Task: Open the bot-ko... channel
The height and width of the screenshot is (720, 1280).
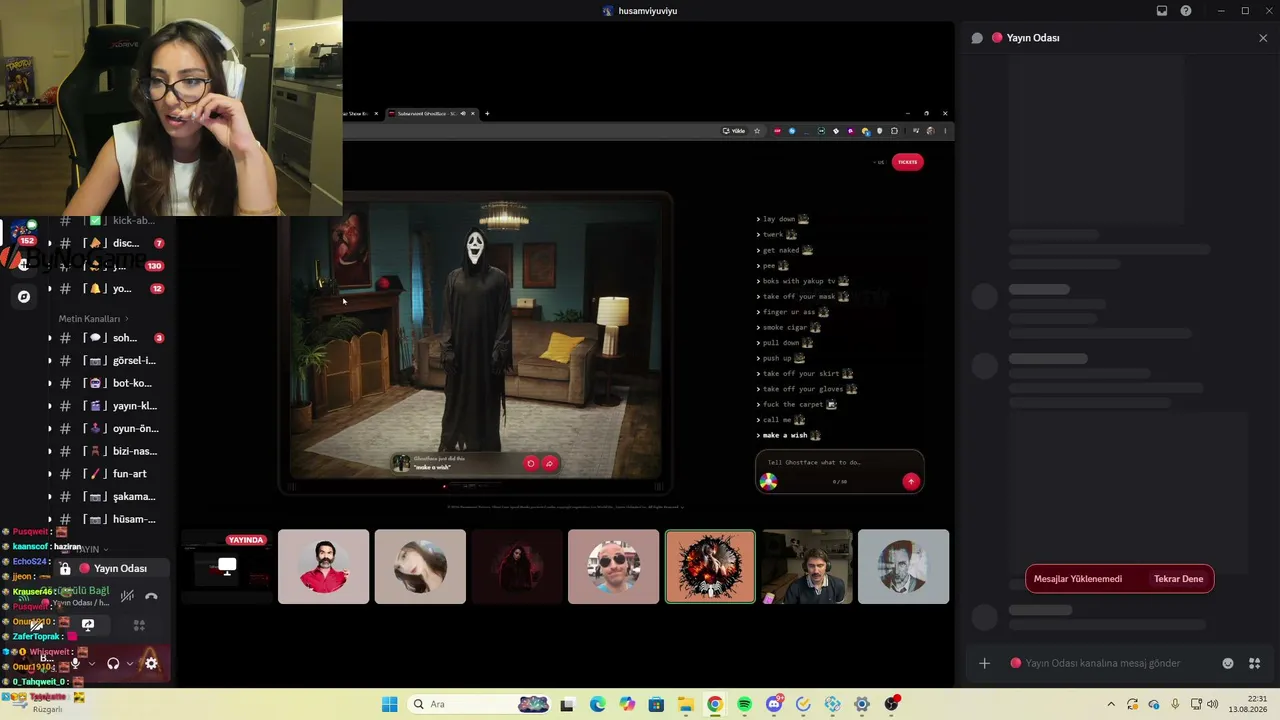Action: click(x=108, y=383)
